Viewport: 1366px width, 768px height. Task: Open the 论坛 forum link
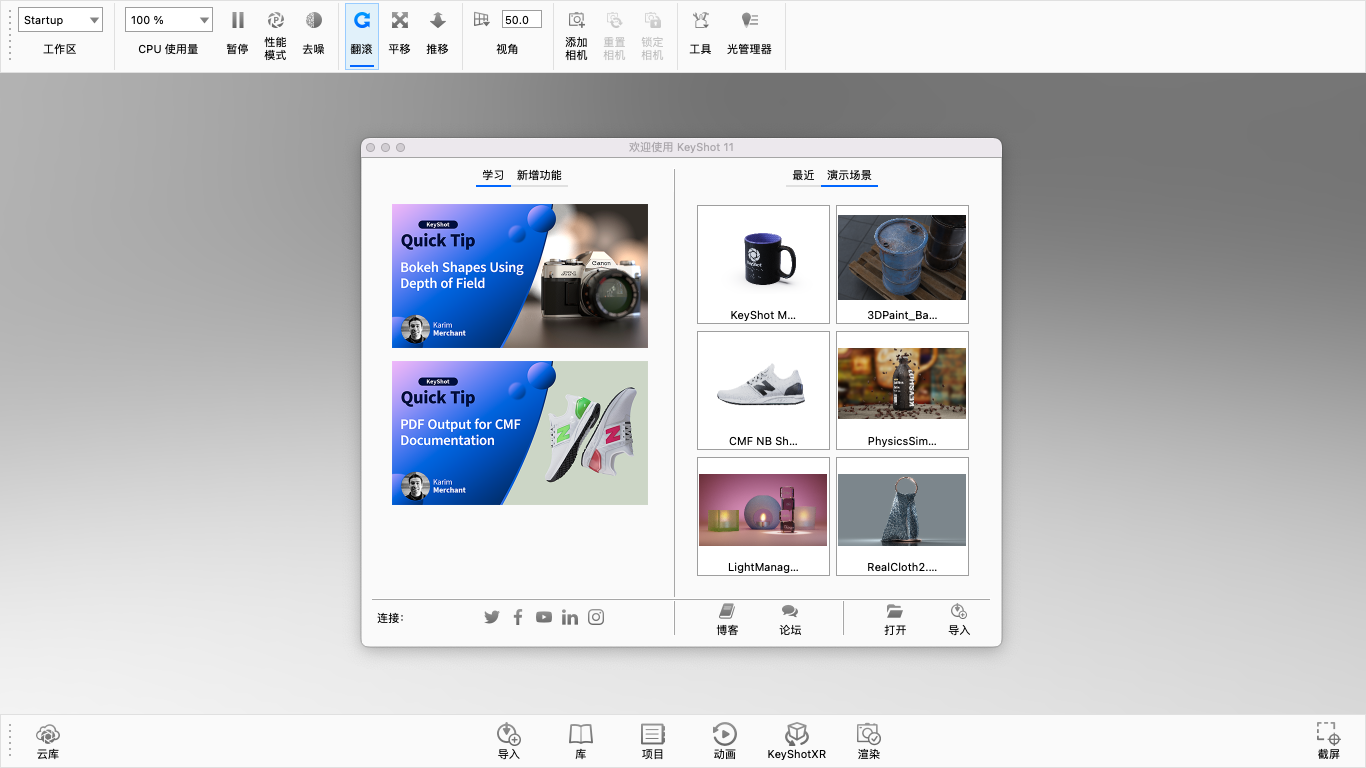click(x=790, y=619)
